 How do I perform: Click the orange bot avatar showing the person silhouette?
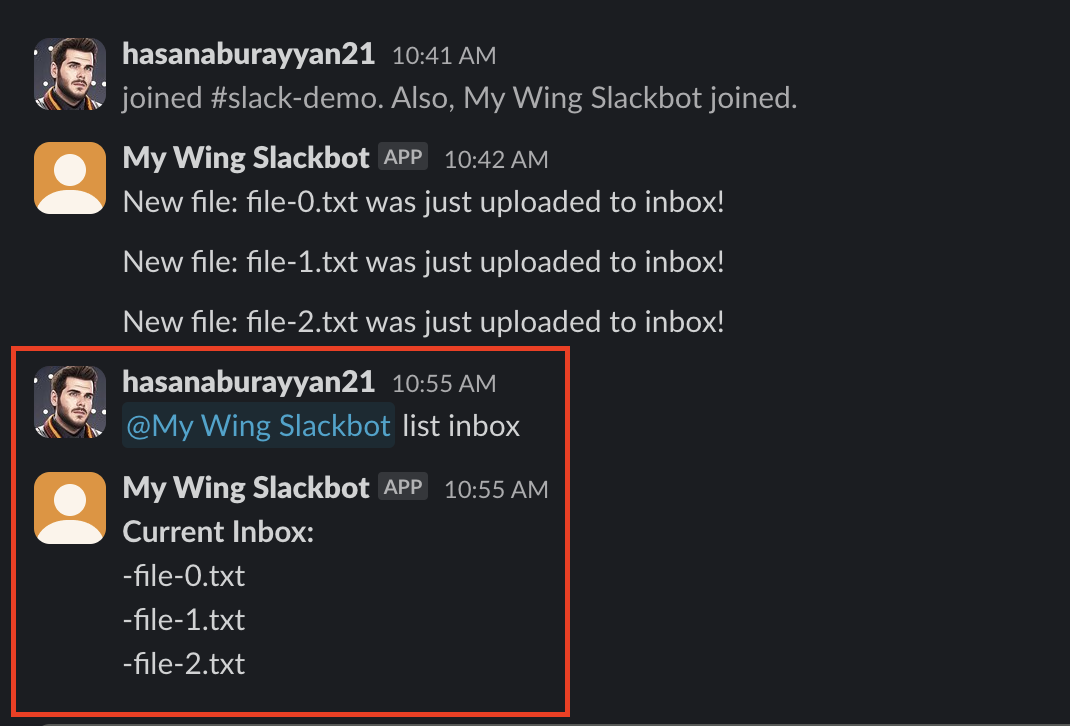tap(69, 176)
